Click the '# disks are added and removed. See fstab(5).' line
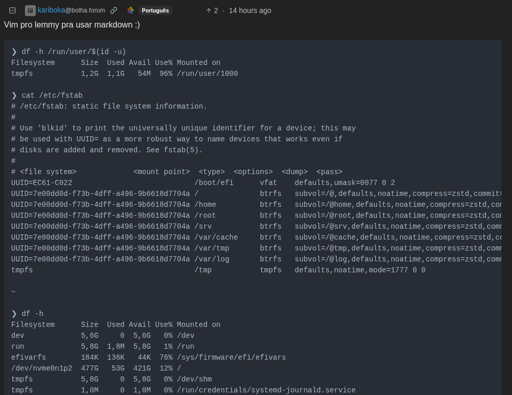The height and width of the screenshot is (395, 512). [107, 150]
